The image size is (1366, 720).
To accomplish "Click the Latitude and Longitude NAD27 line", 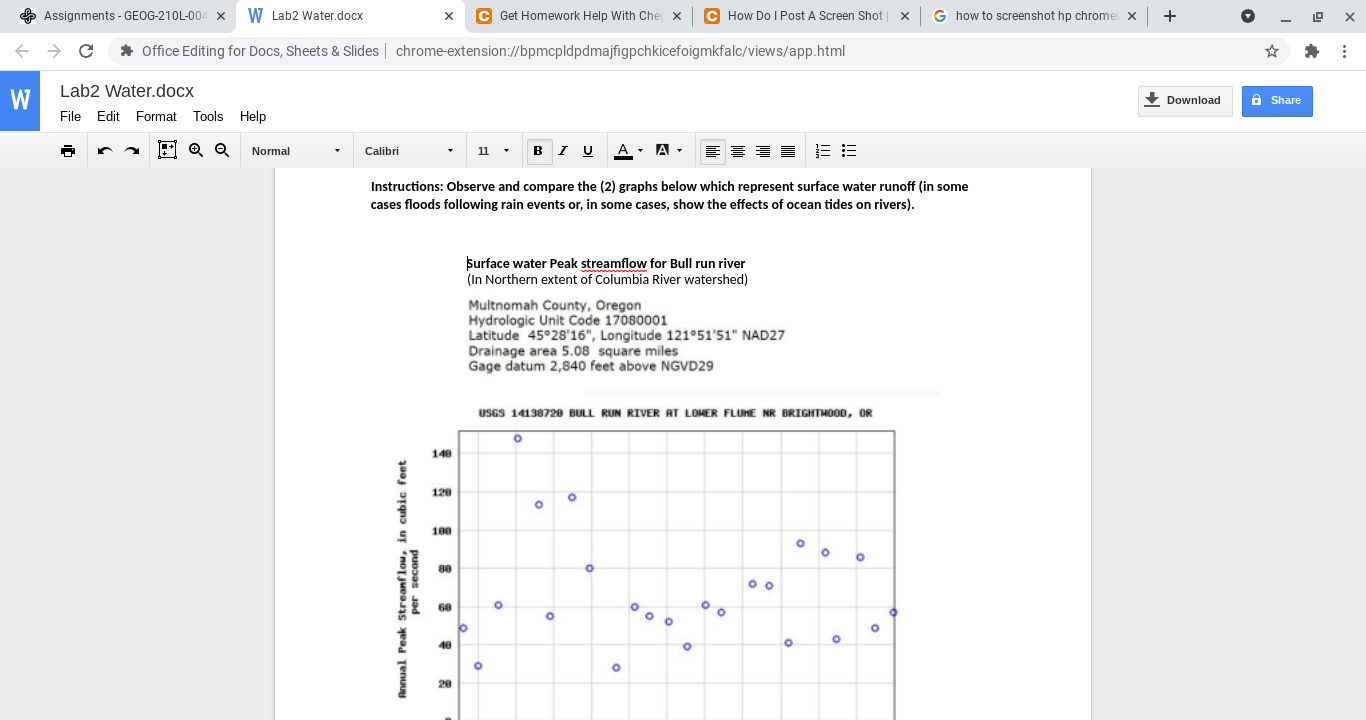I will [x=627, y=336].
